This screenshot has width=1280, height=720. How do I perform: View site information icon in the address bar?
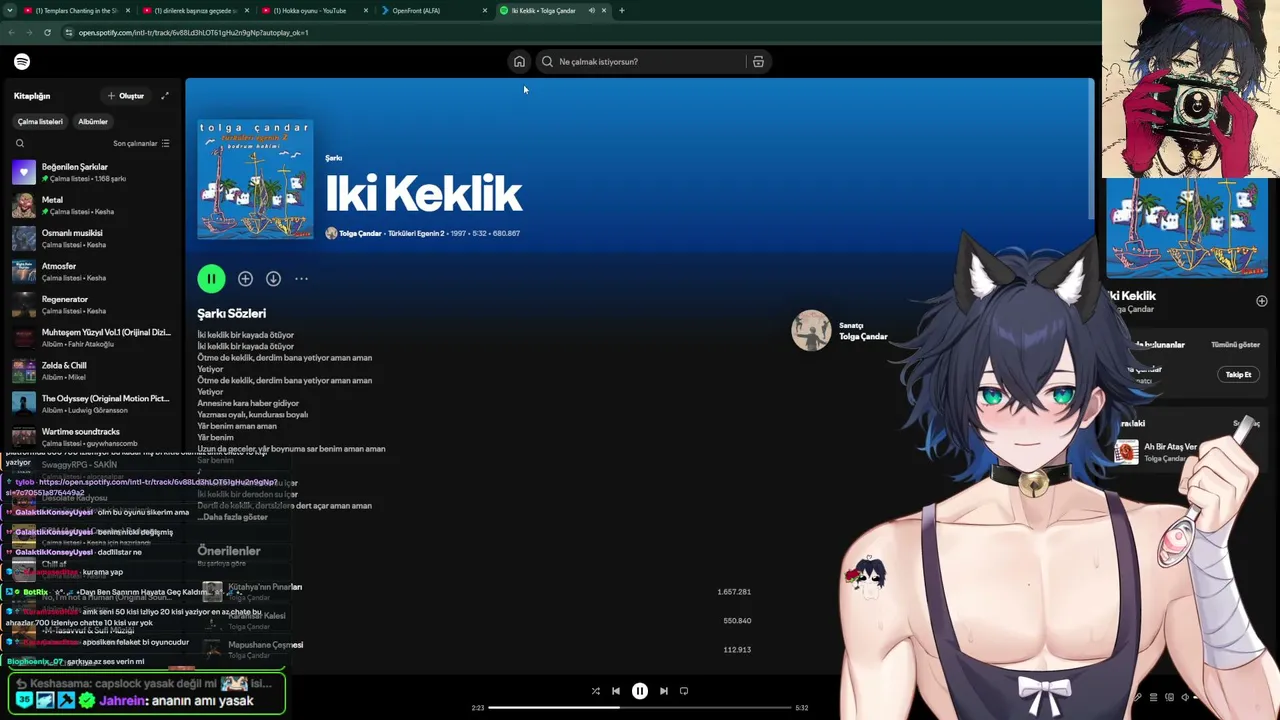click(68, 32)
